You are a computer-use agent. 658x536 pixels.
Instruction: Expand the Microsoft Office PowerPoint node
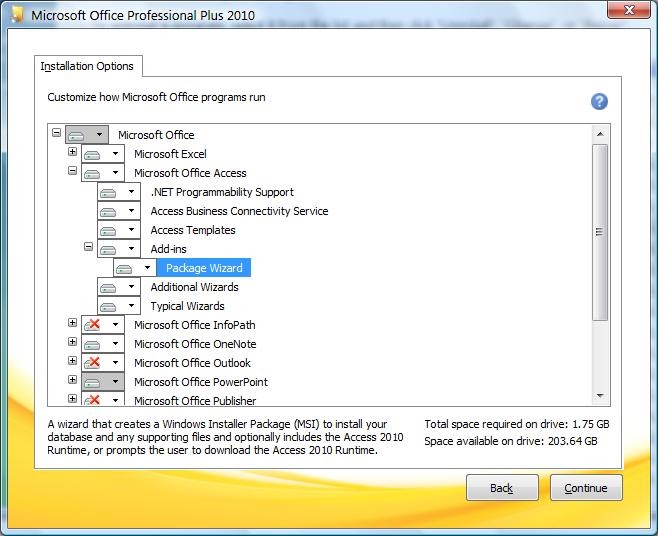72,379
